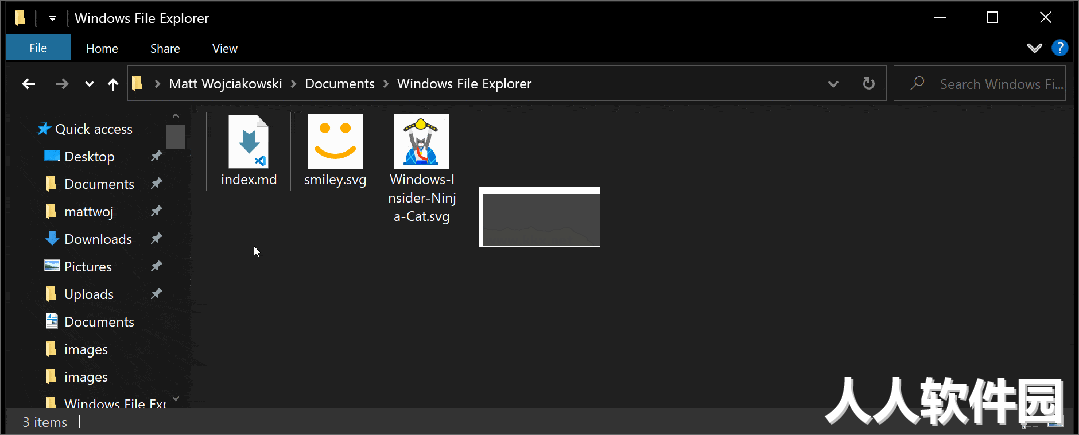Viewport: 1079px width, 435px height.
Task: Go up one folder level arrow
Action: [x=113, y=84]
